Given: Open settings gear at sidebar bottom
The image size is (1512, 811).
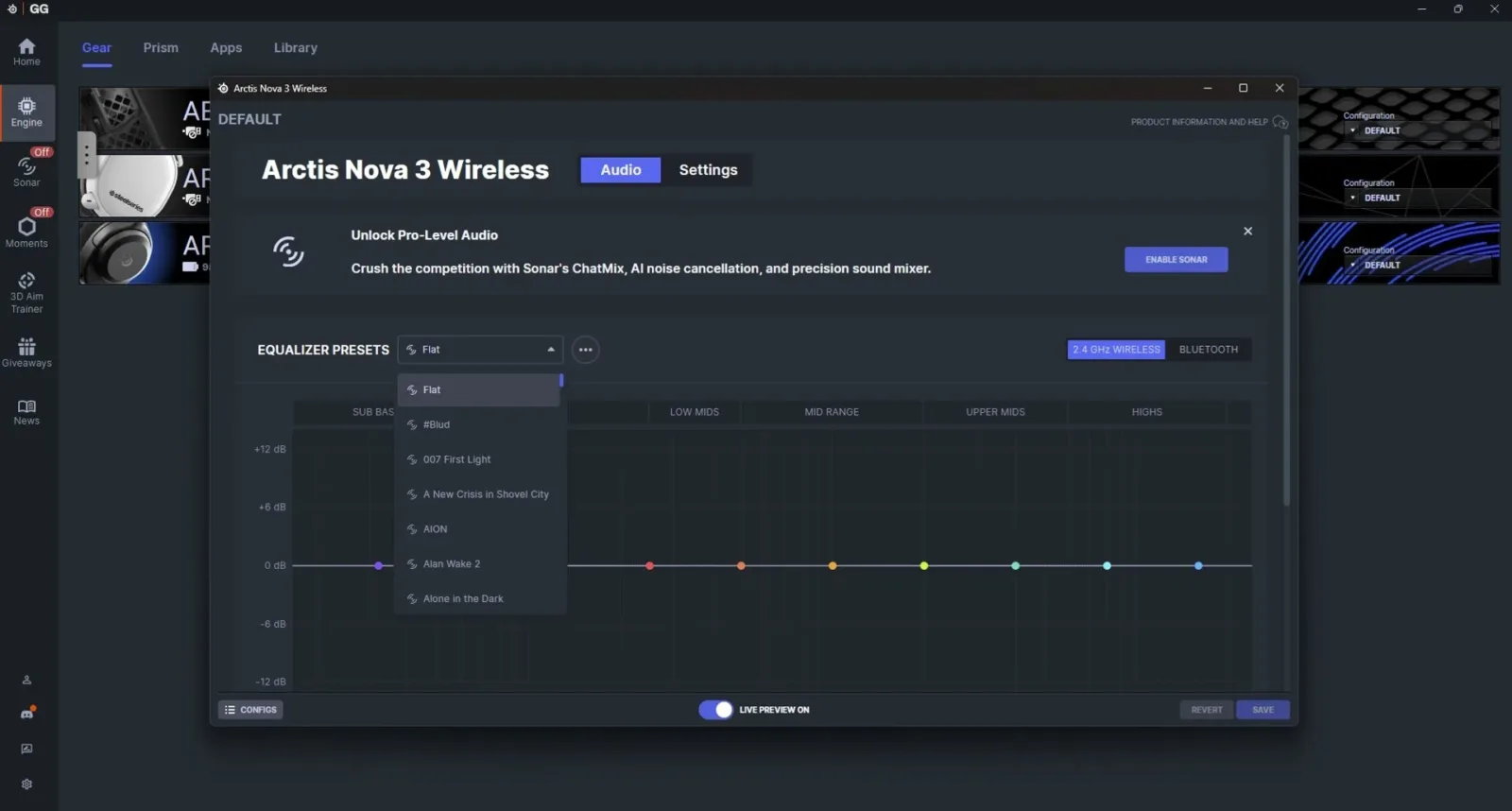Looking at the screenshot, I should tap(26, 784).
